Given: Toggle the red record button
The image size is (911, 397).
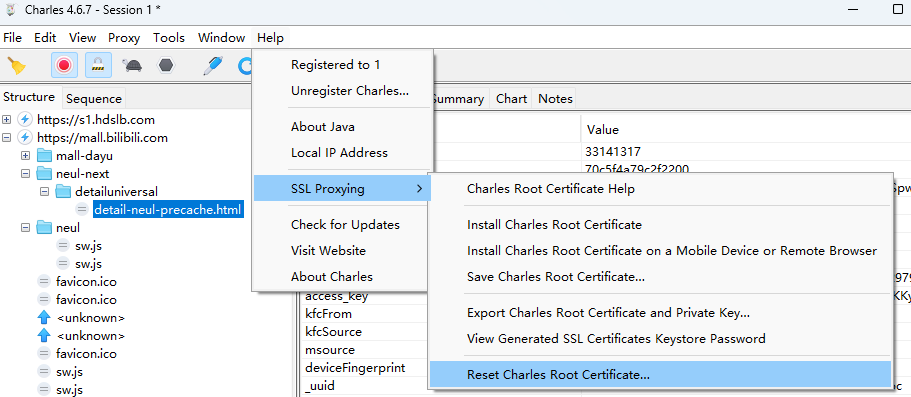Looking at the screenshot, I should 64,65.
